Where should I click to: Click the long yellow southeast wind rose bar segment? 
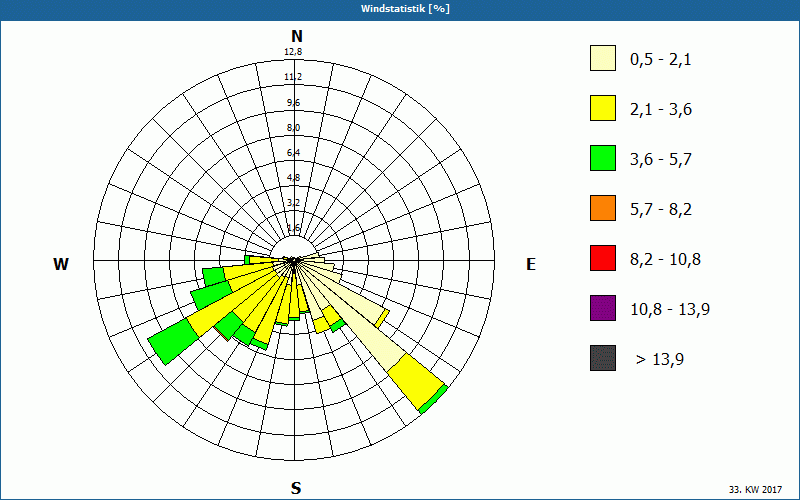tap(416, 382)
